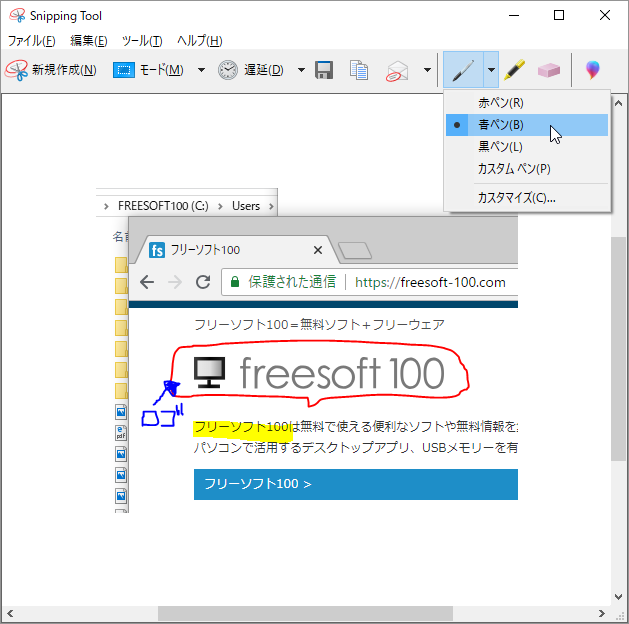The image size is (629, 624).
Task: Select the Pen tool icon
Action: tap(463, 70)
